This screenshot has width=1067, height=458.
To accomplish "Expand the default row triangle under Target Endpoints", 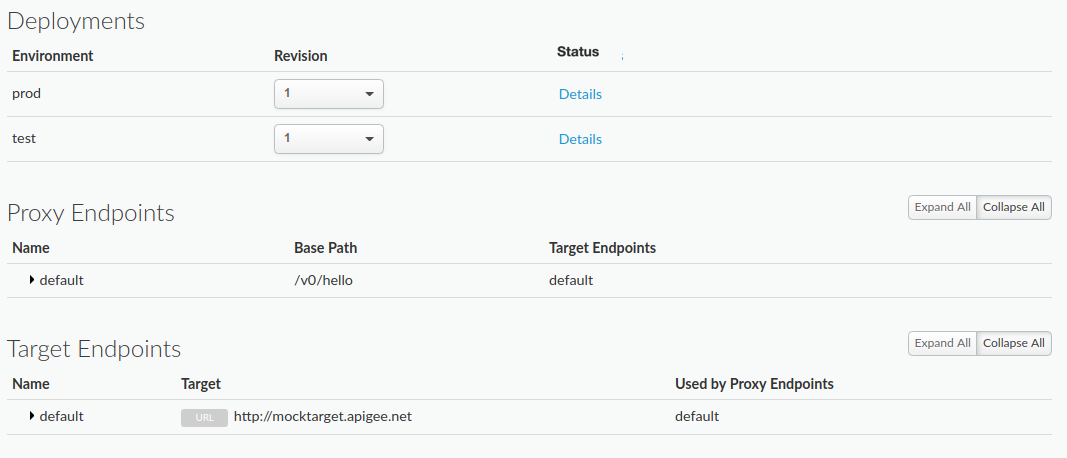I will point(32,416).
